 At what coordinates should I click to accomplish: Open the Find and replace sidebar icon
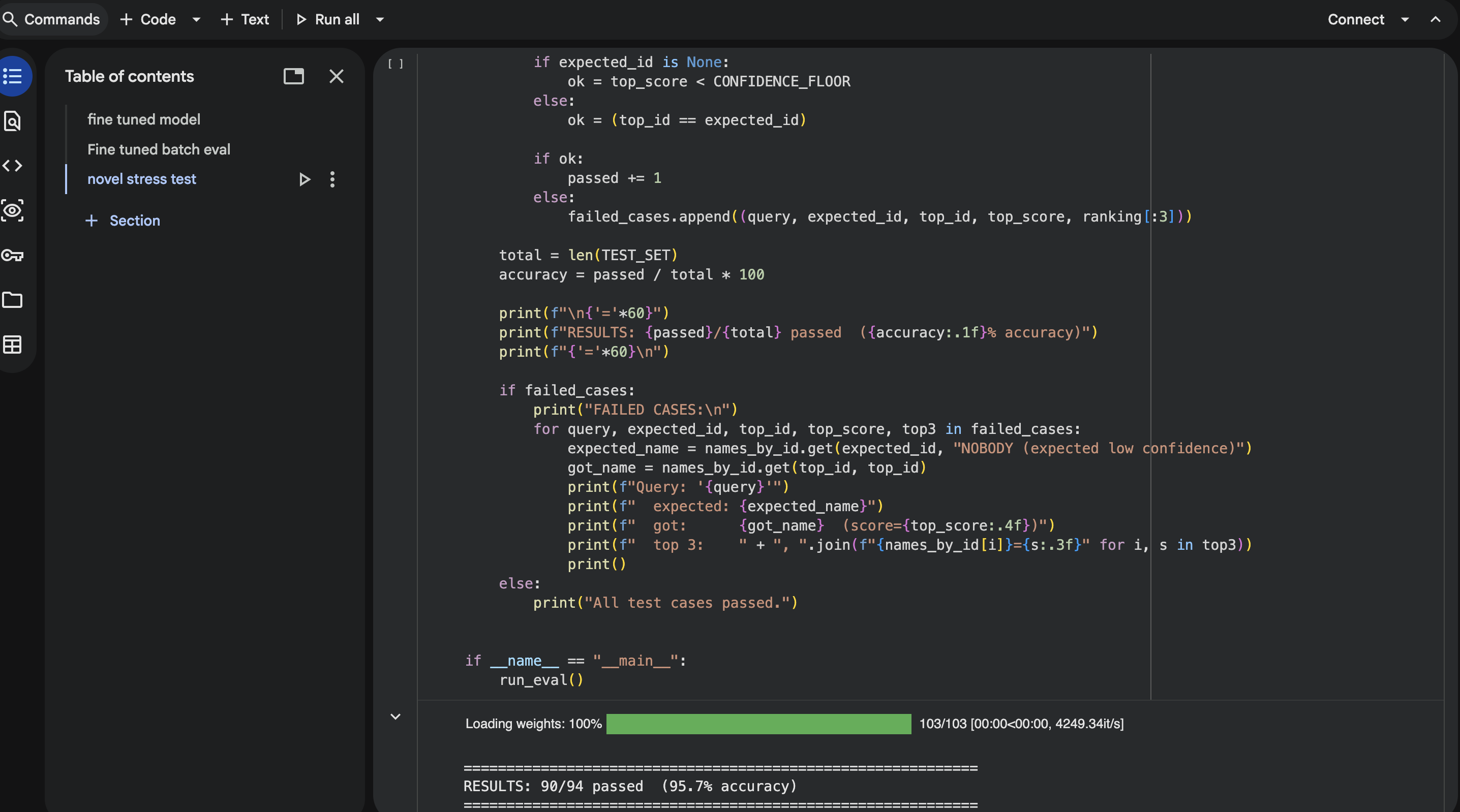tap(13, 121)
